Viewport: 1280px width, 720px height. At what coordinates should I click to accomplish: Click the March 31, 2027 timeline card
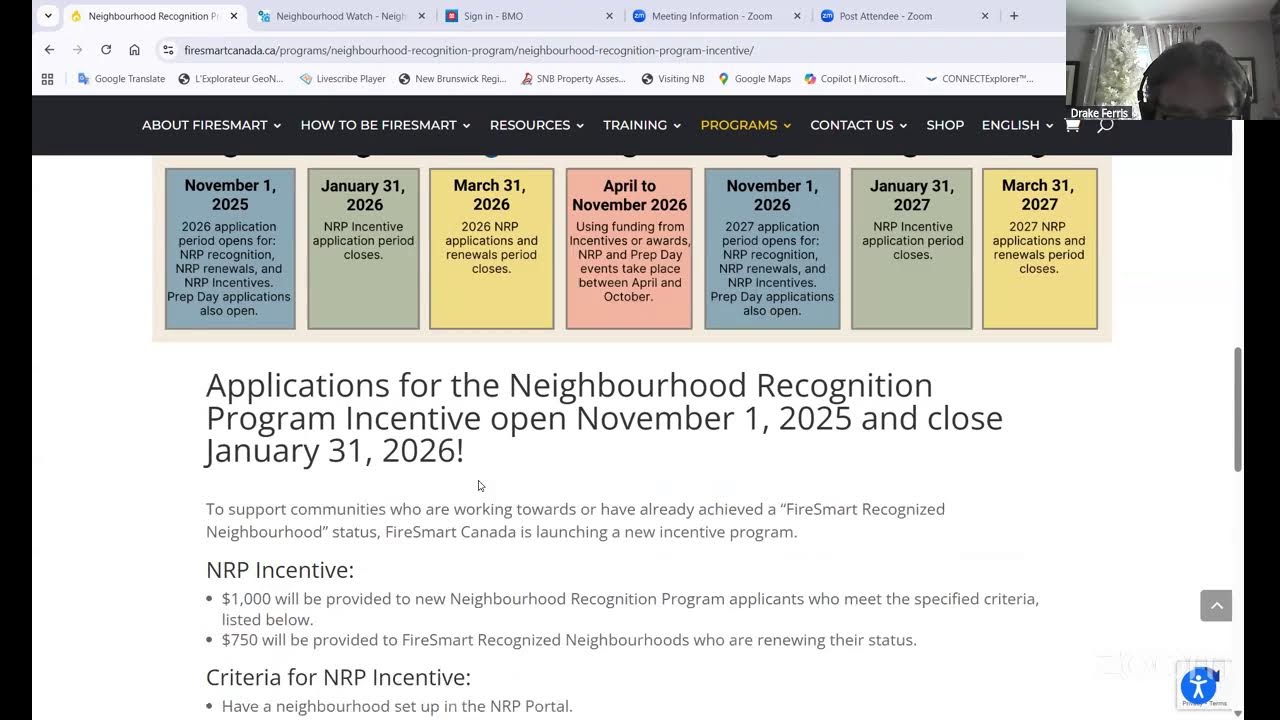1039,248
